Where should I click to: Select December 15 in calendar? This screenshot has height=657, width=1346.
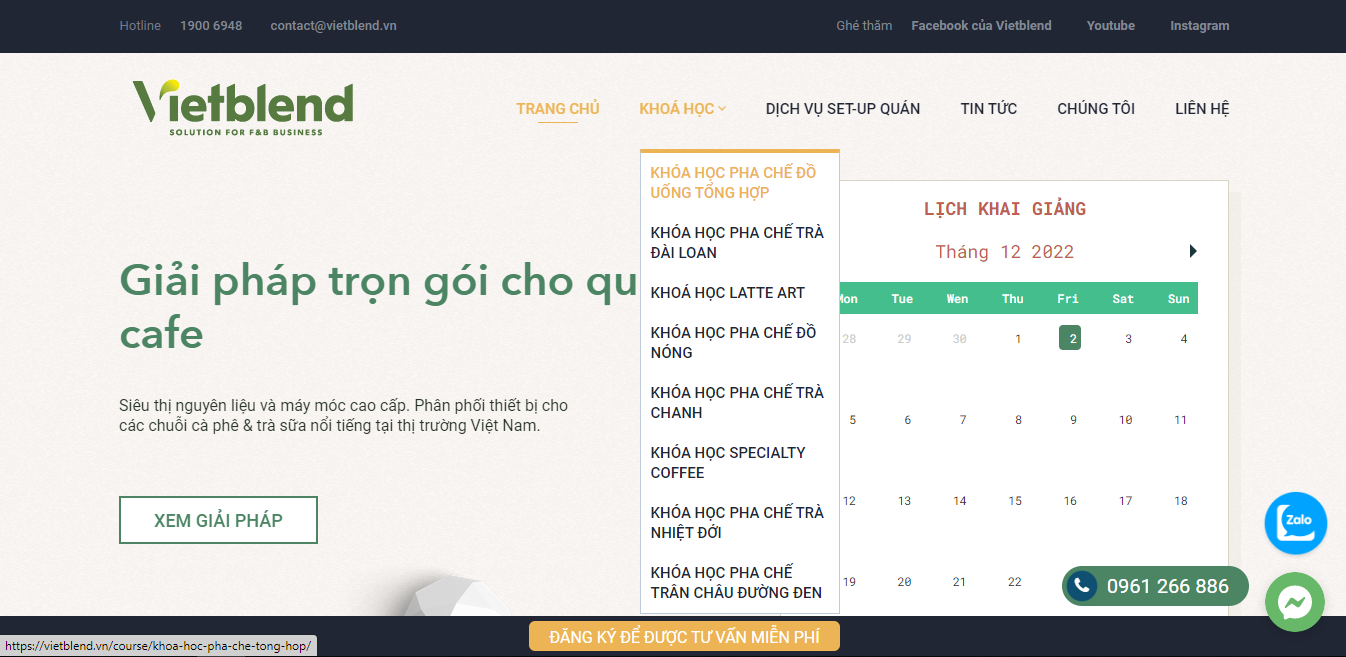(1015, 501)
